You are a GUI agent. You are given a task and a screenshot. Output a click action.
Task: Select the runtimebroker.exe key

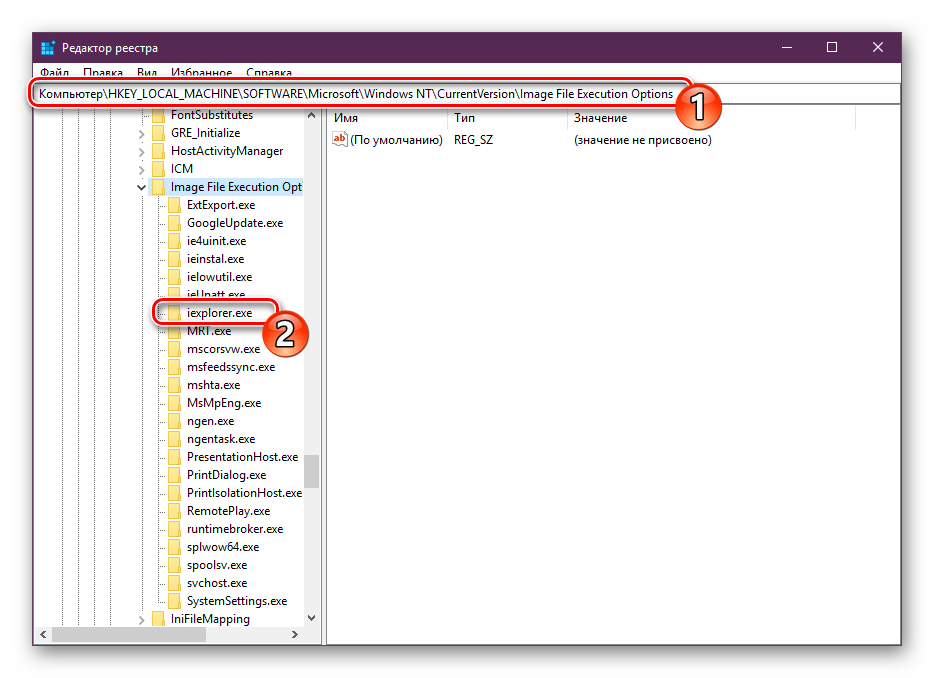tap(235, 528)
